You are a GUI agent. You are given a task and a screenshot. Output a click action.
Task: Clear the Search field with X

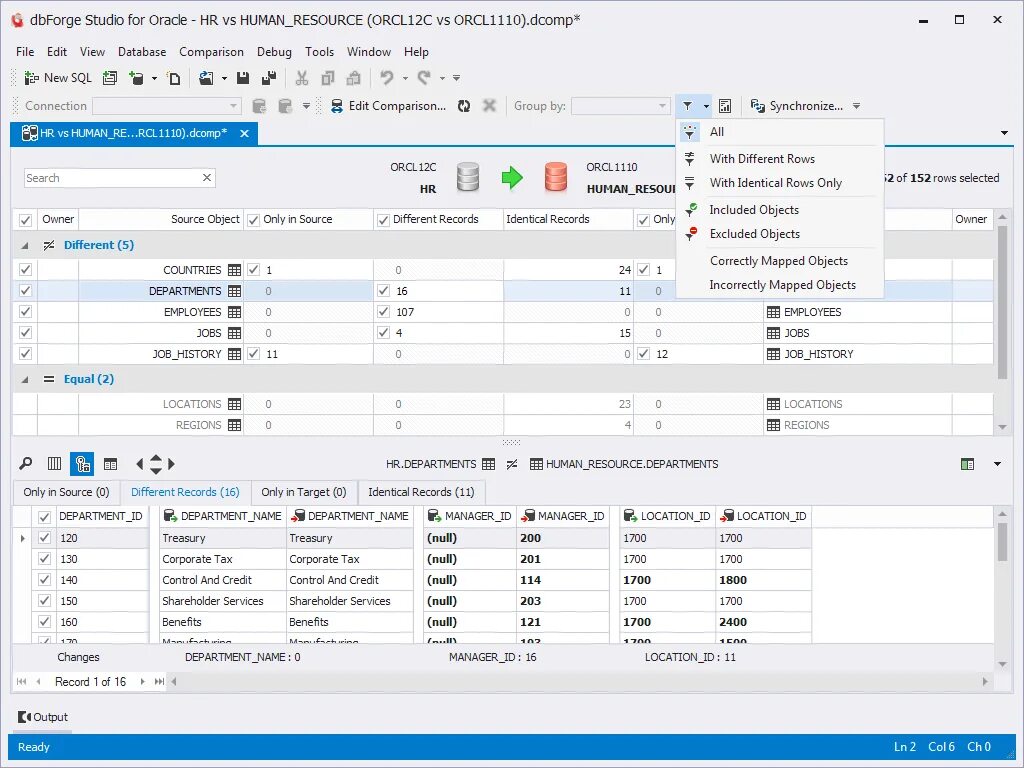point(207,178)
